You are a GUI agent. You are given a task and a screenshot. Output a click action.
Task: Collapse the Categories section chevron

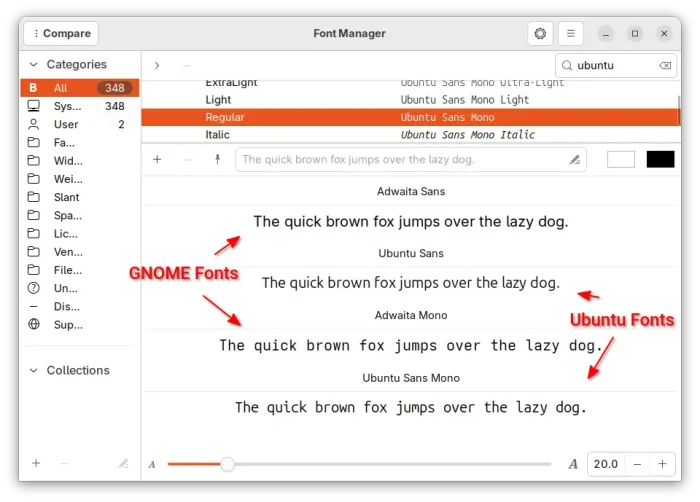(33, 64)
